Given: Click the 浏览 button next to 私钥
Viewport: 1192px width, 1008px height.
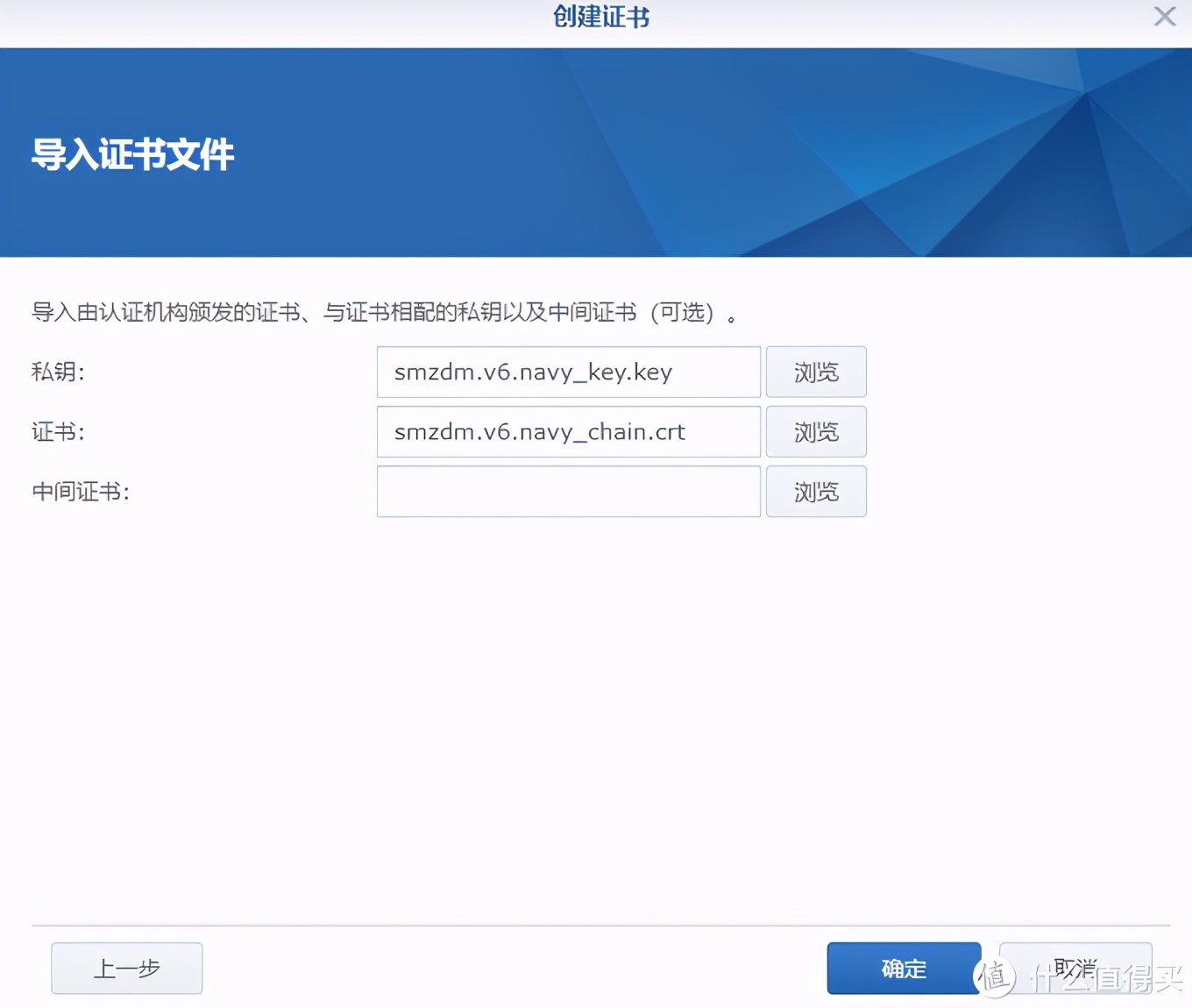Looking at the screenshot, I should tap(815, 372).
